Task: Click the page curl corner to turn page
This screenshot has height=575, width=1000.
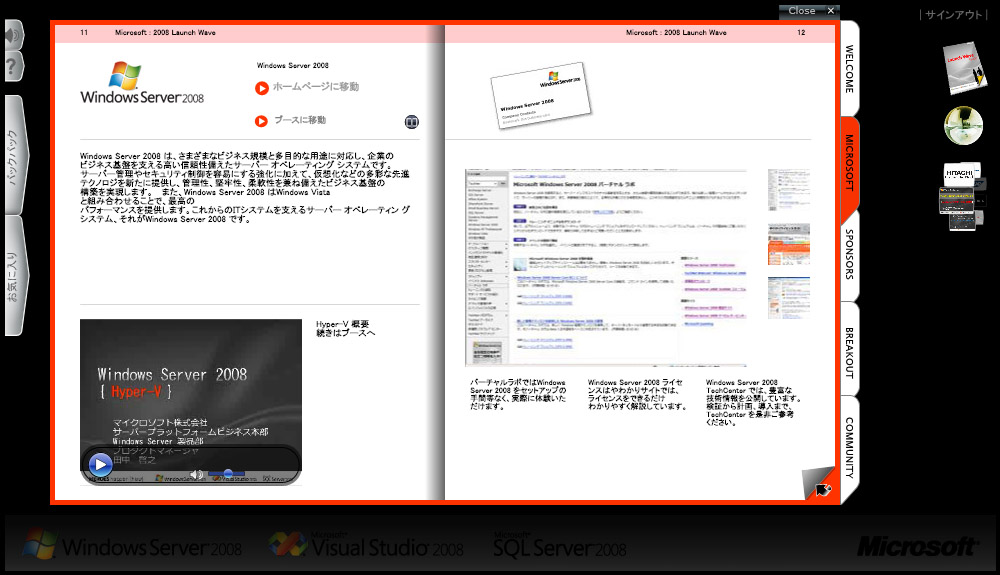Action: tap(821, 485)
